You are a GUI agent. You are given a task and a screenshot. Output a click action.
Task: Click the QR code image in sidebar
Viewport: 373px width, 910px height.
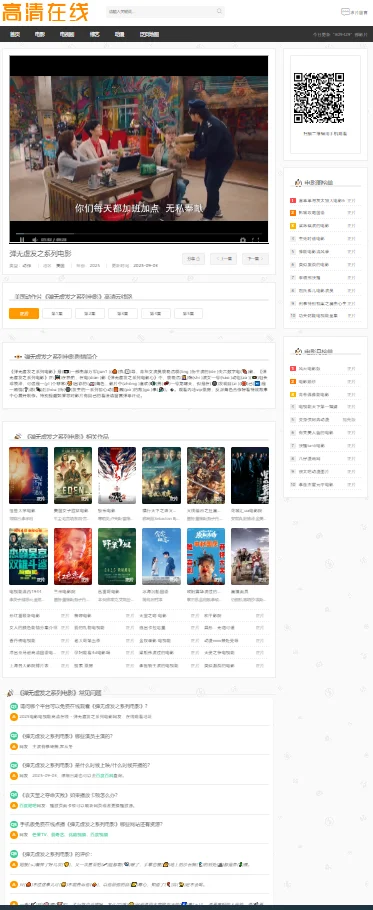coord(319,98)
